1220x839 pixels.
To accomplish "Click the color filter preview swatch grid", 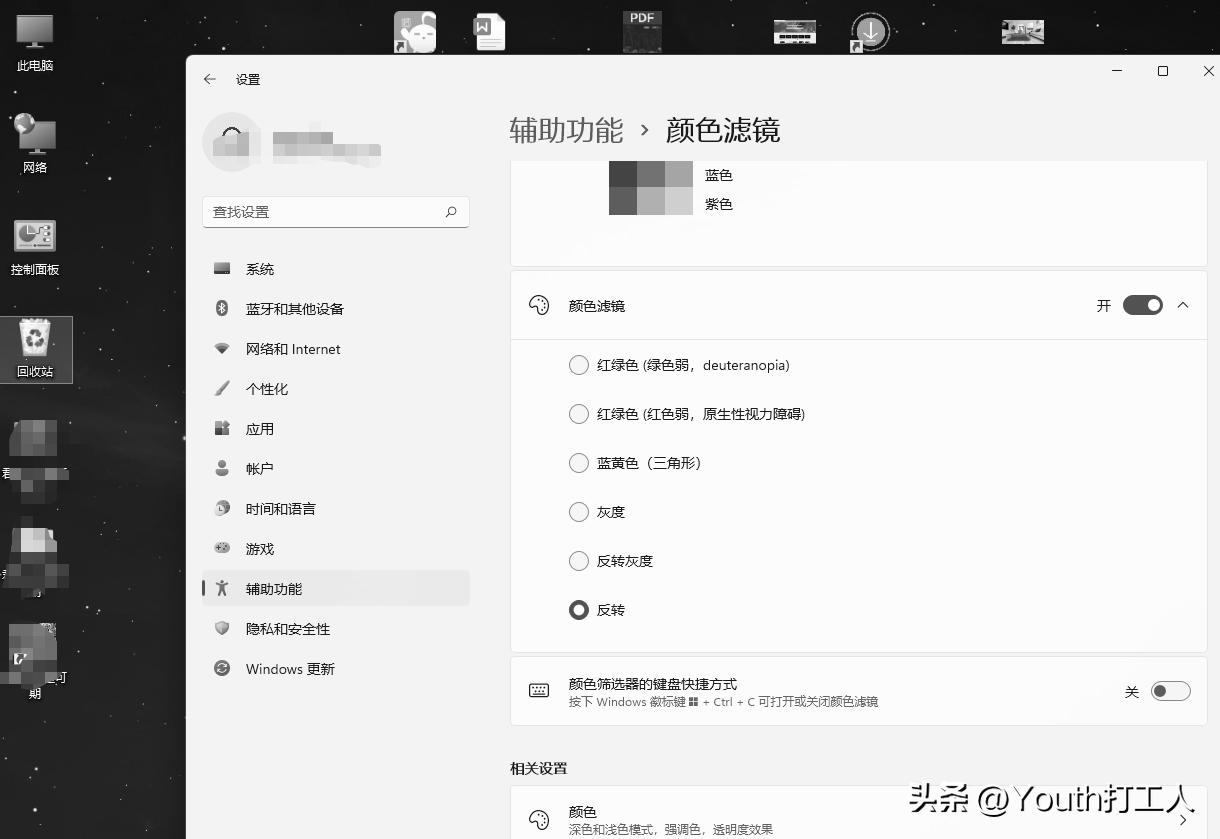I will point(650,188).
